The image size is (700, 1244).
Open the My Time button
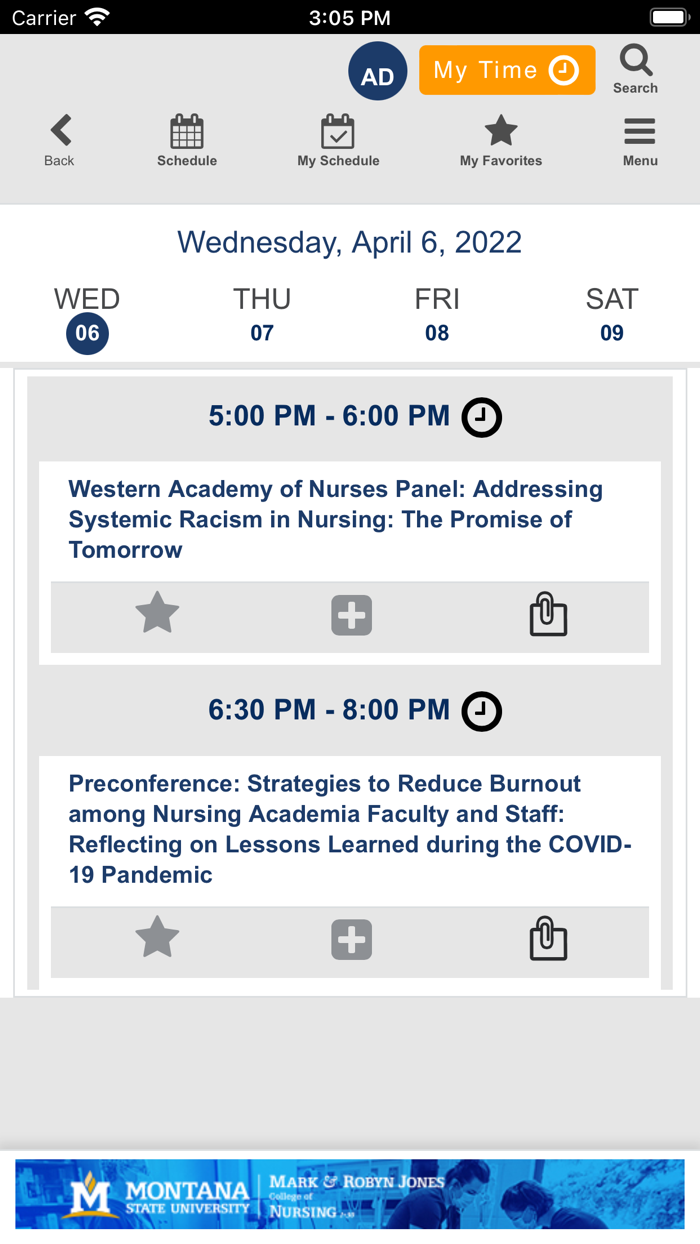507,70
